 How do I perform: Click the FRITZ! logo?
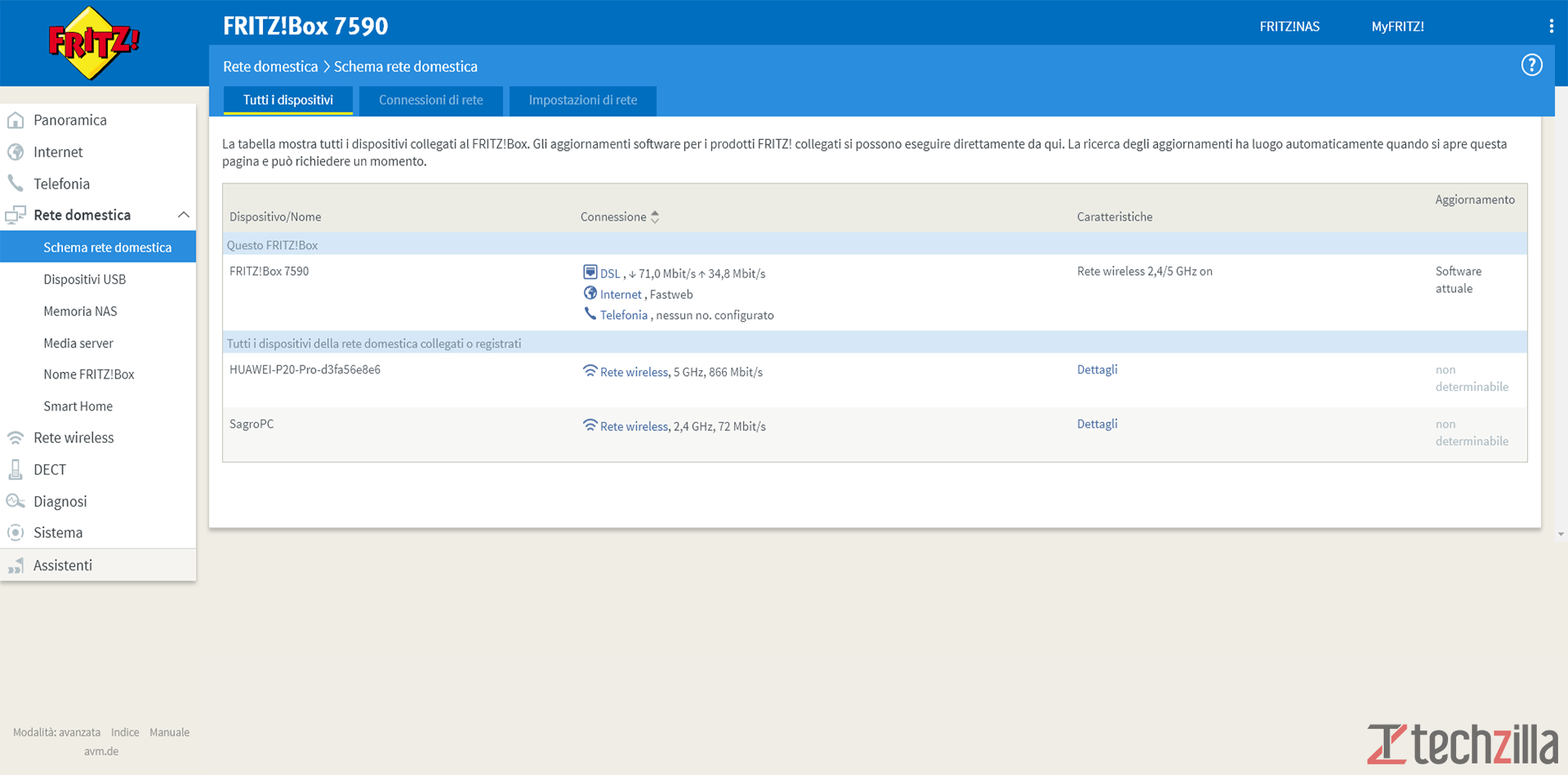point(94,43)
